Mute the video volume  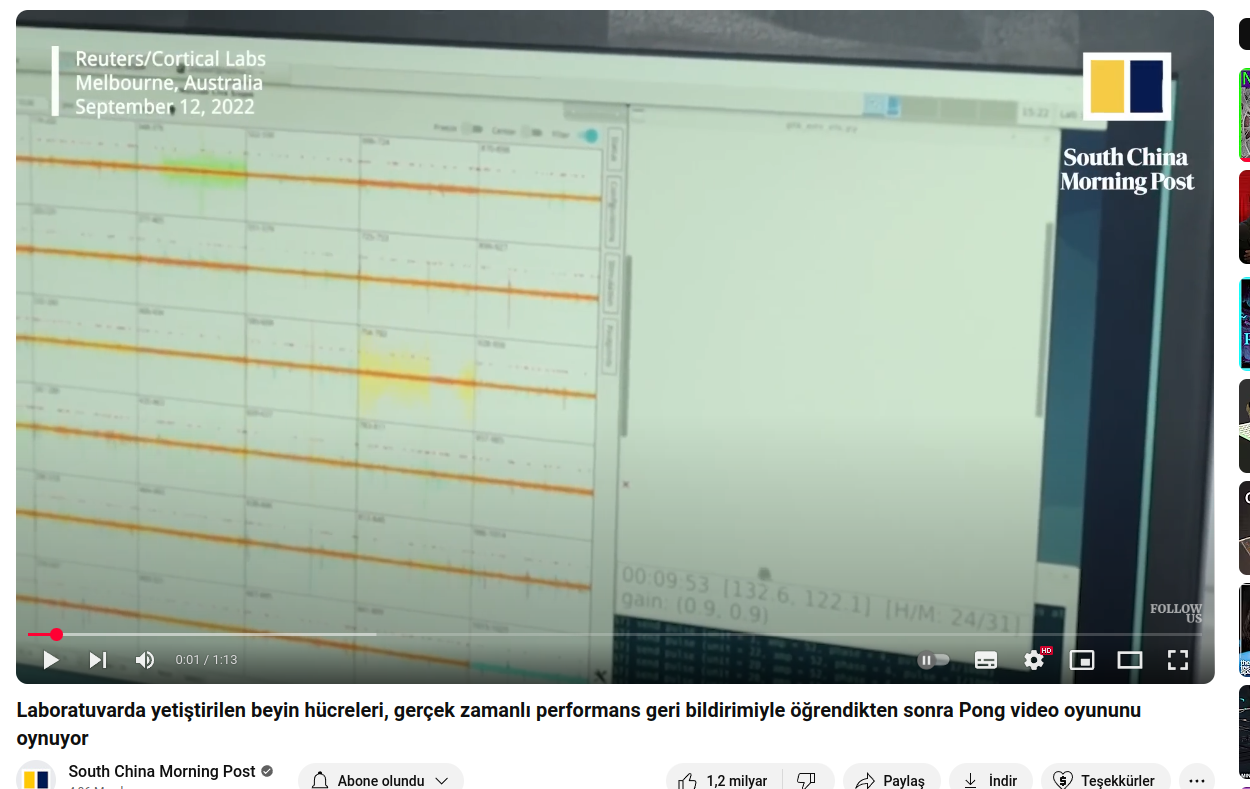(145, 660)
